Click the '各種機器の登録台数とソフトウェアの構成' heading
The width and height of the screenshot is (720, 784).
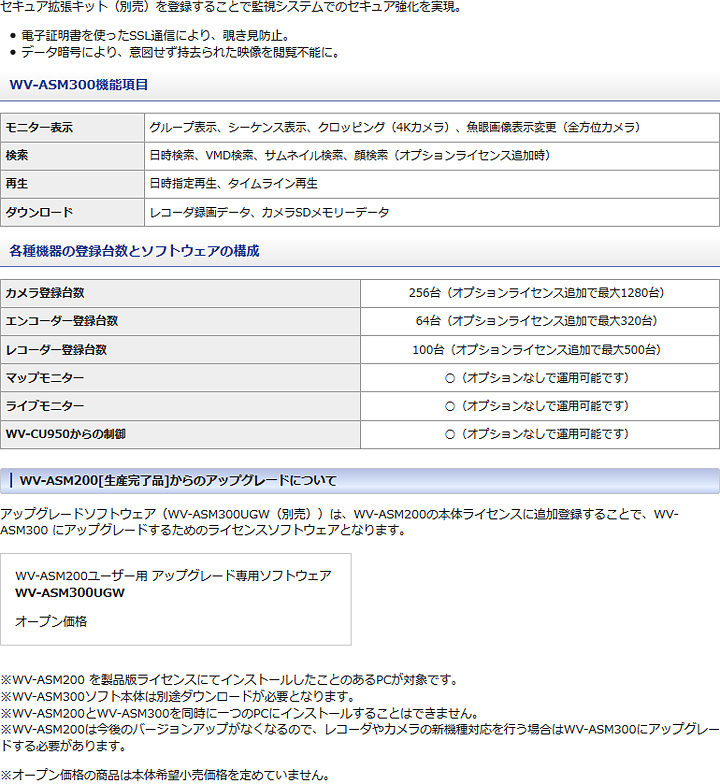[134, 250]
